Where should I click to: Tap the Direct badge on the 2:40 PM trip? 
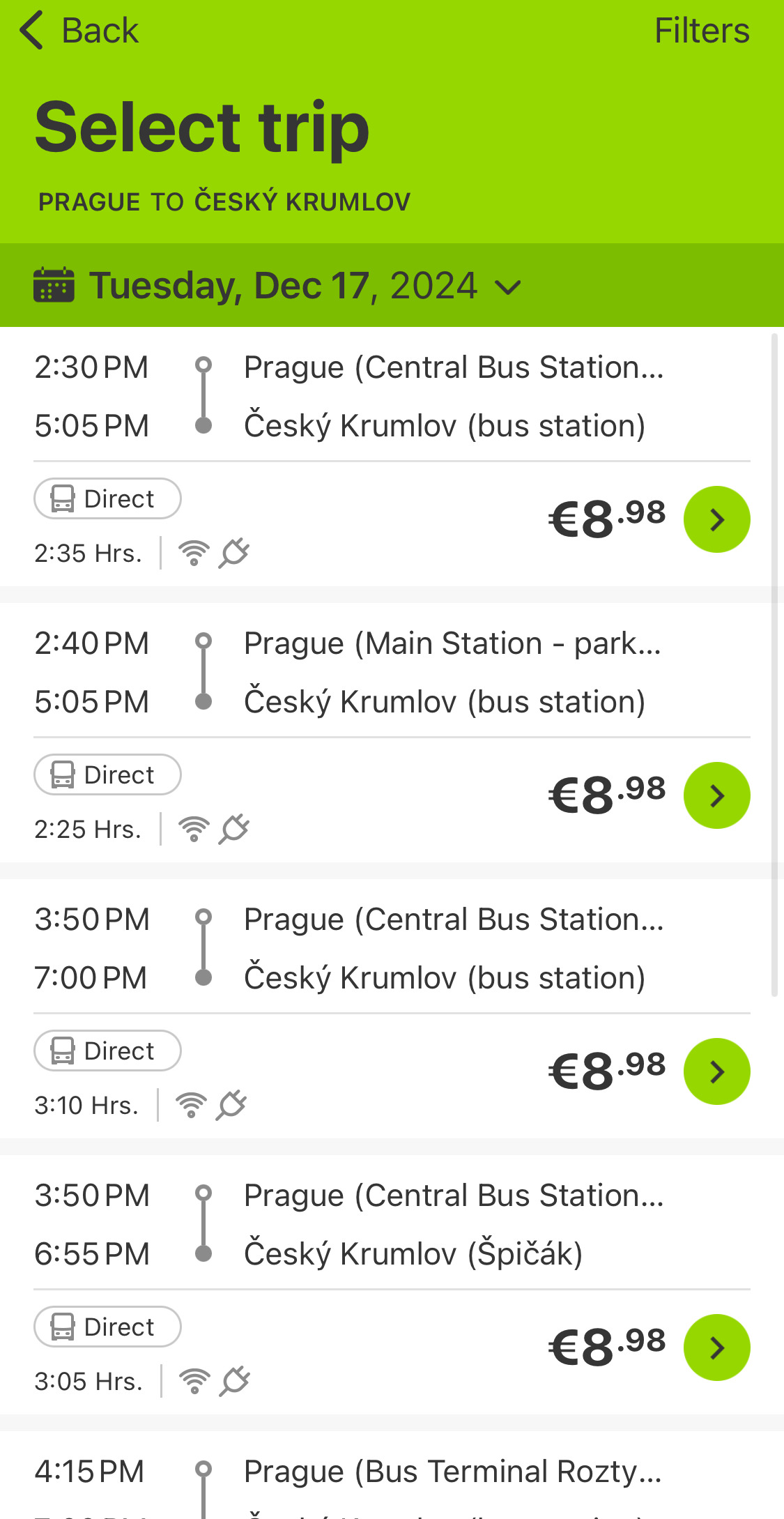pyautogui.click(x=107, y=774)
